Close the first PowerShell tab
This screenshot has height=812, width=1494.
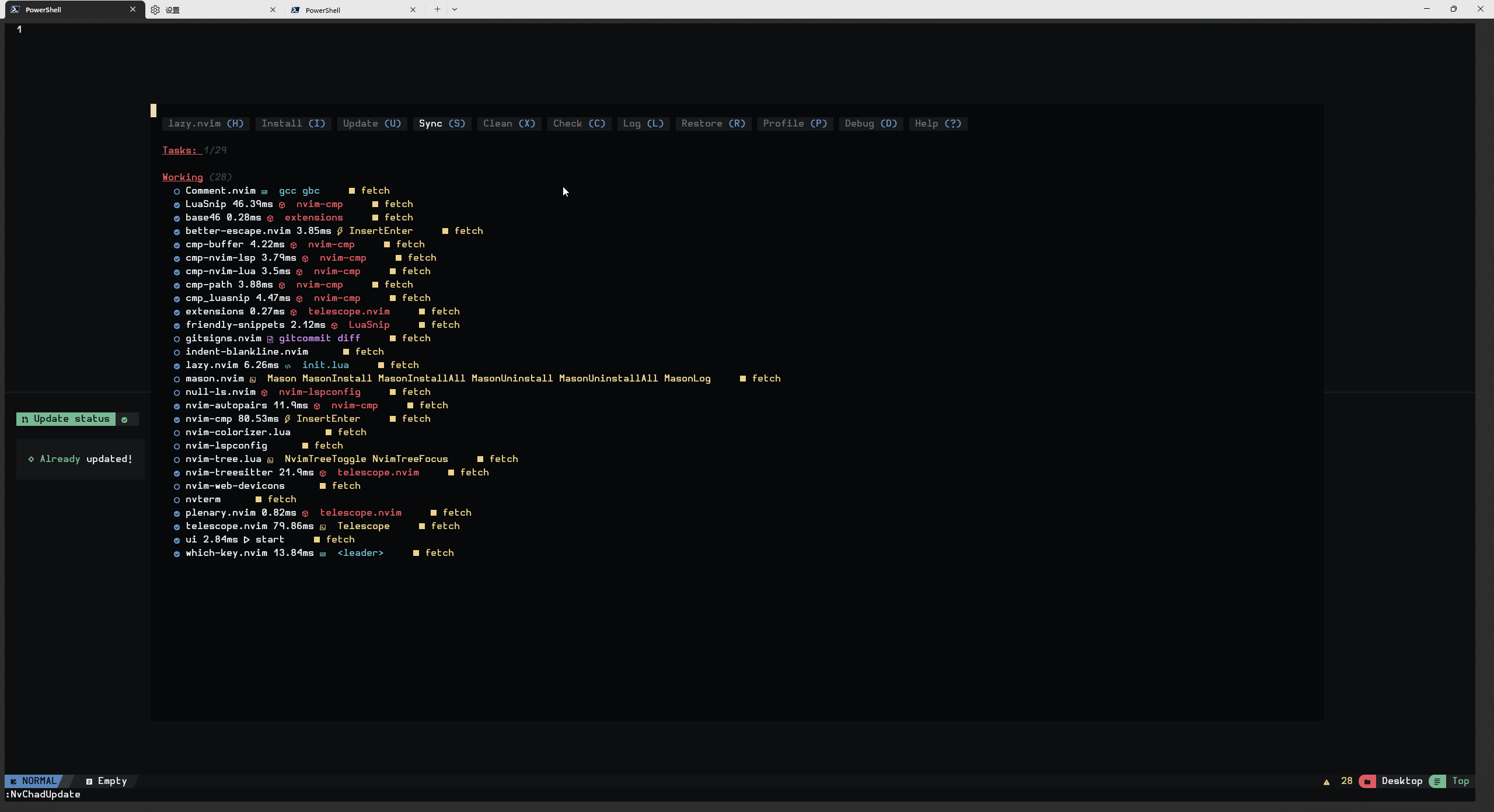click(132, 9)
